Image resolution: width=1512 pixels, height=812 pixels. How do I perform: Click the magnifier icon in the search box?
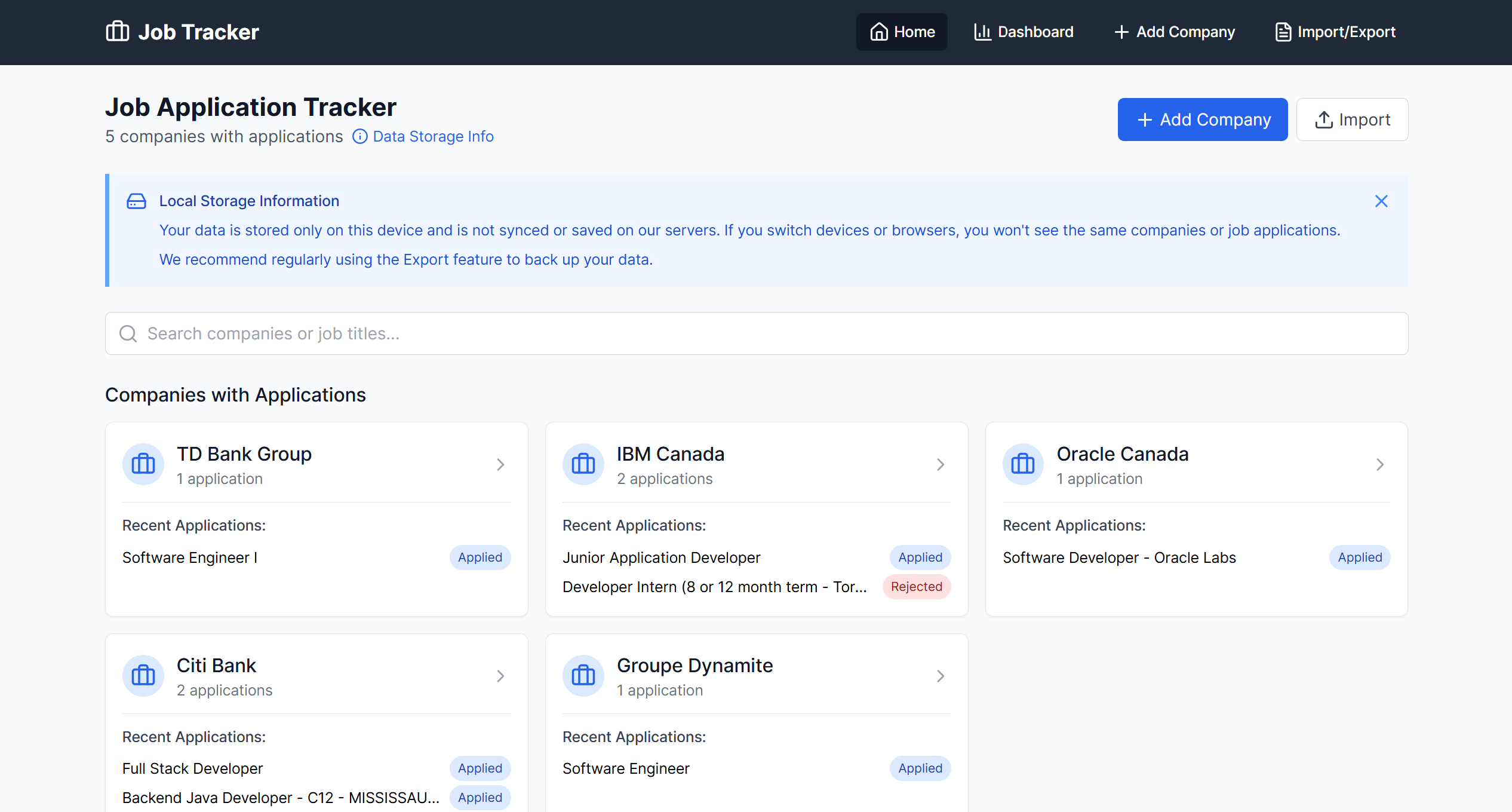[128, 333]
